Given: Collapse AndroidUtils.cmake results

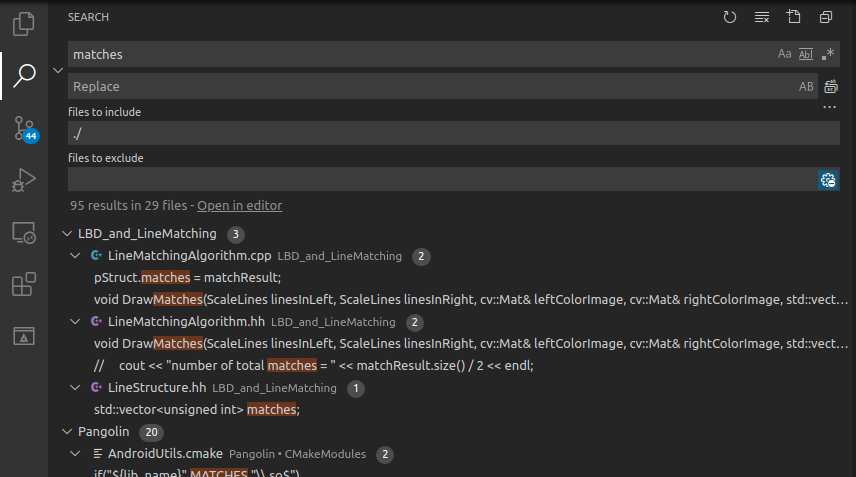Looking at the screenshot, I should [x=75, y=454].
